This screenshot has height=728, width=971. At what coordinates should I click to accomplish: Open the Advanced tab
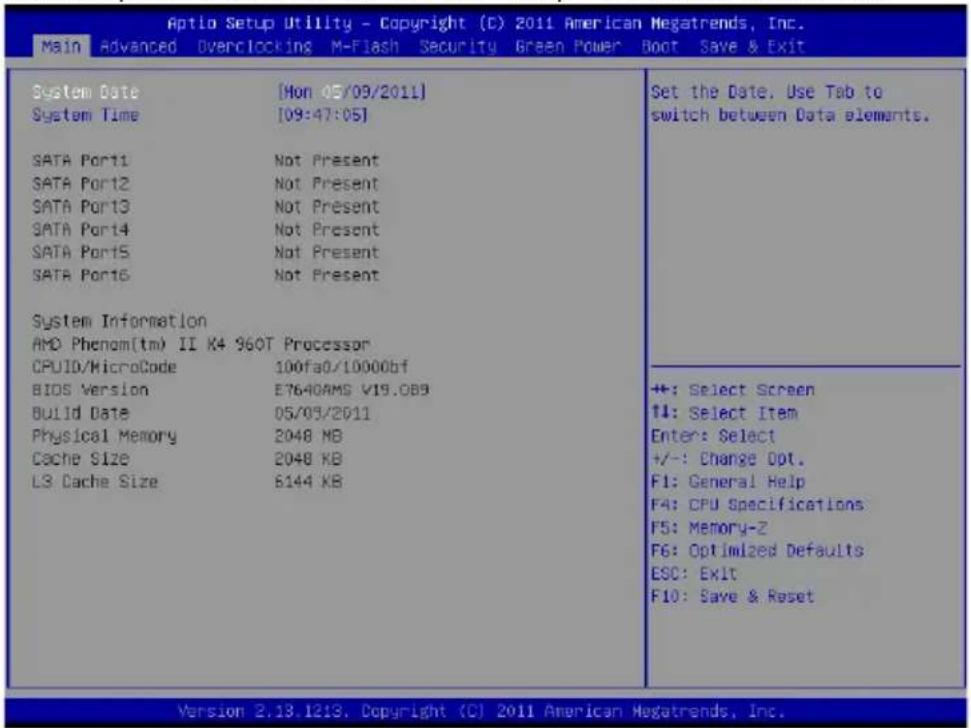coord(138,46)
